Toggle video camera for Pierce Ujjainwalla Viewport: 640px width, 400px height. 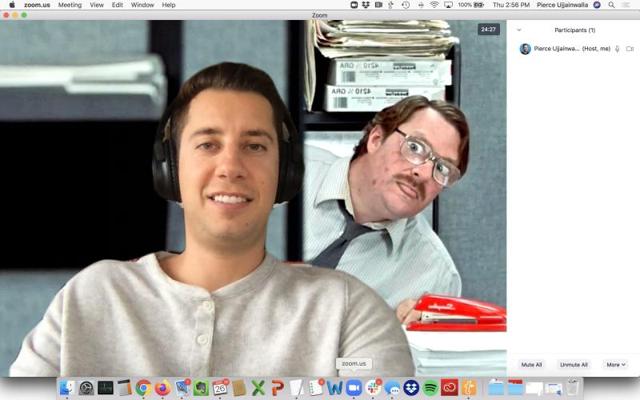pos(629,48)
